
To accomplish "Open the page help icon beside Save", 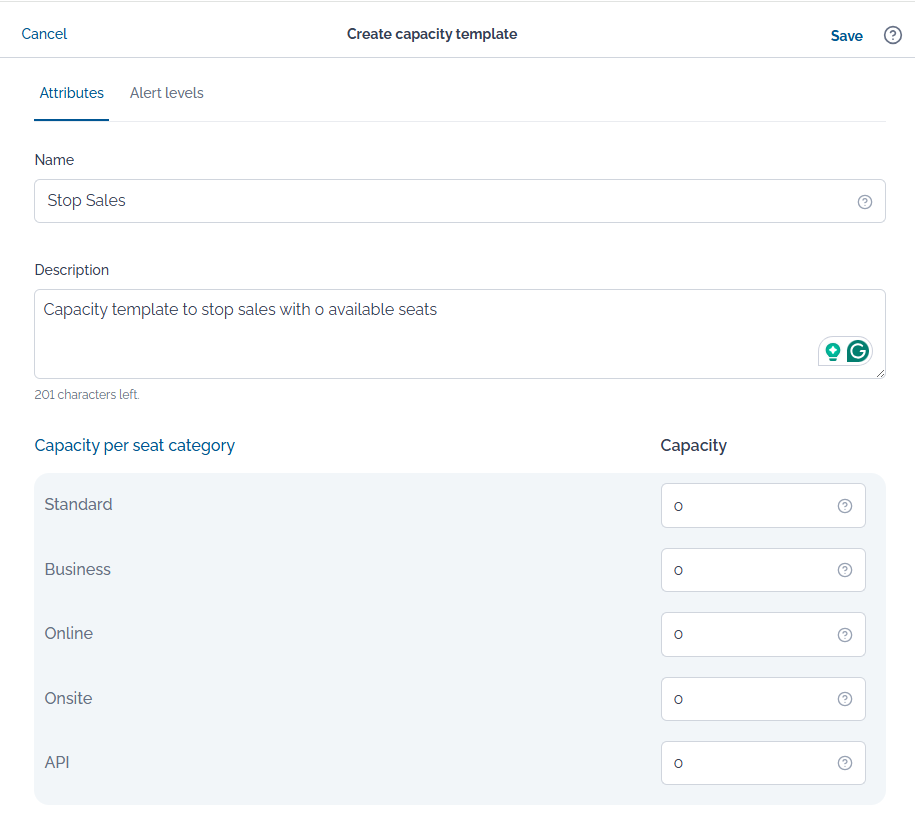I will pyautogui.click(x=892, y=35).
